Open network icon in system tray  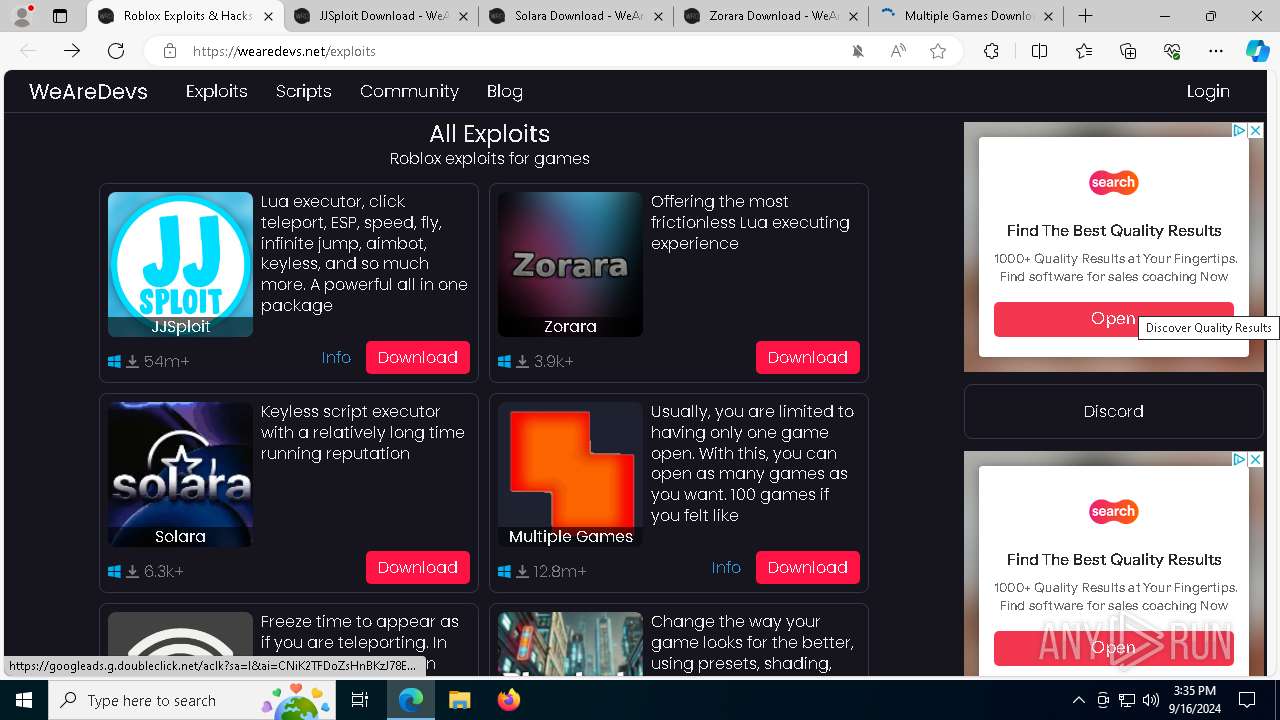coord(1127,700)
